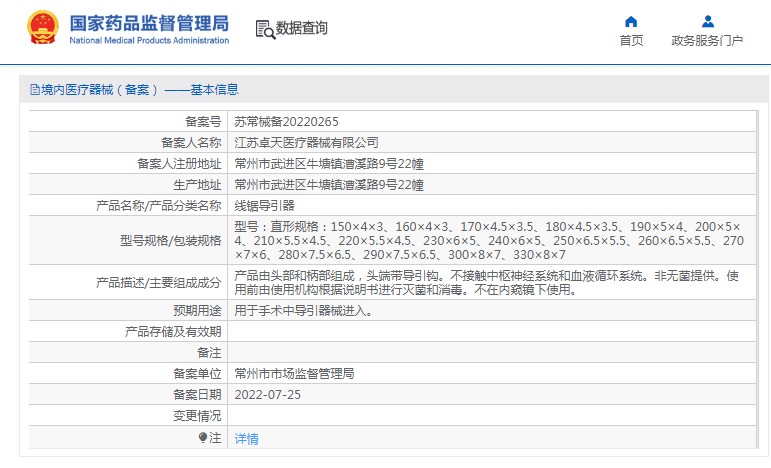Click the 数据查询 label
The width and height of the screenshot is (771, 468).
click(x=301, y=28)
